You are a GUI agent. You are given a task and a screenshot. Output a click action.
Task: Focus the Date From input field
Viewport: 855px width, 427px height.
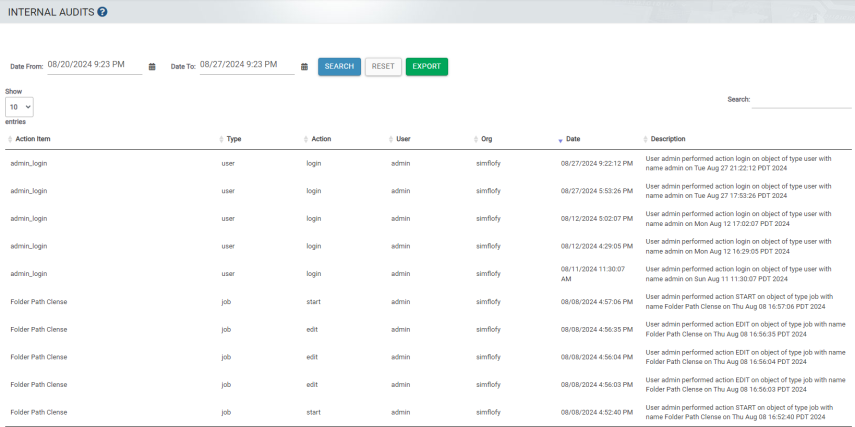tap(94, 65)
